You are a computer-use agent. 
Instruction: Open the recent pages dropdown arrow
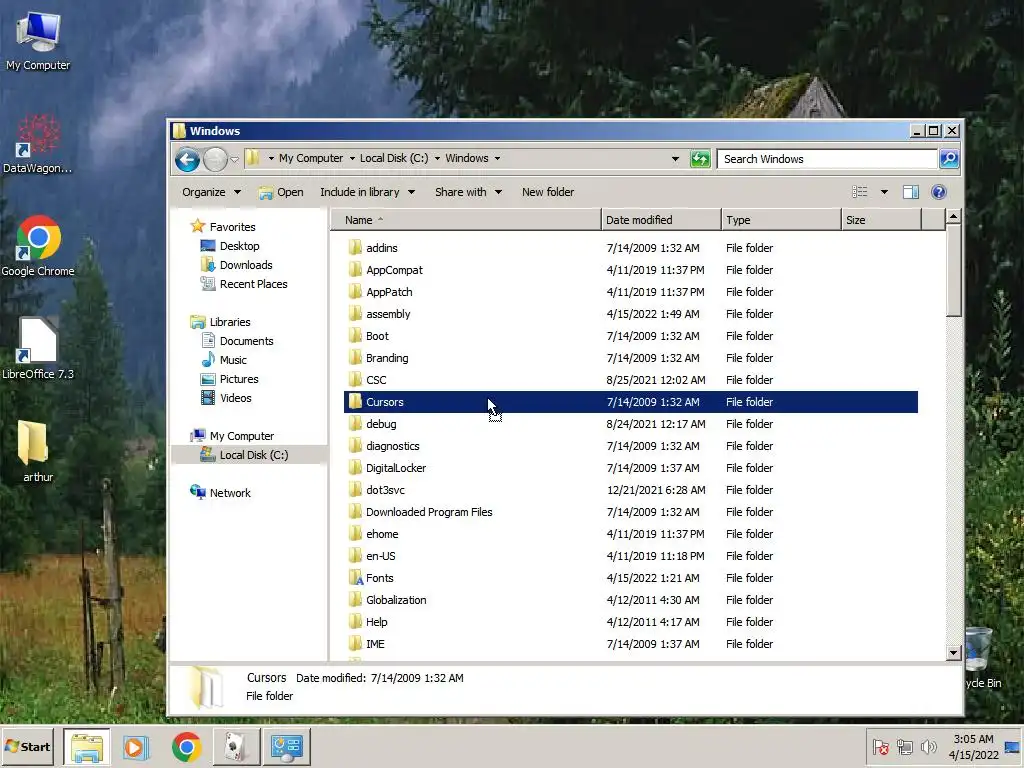pos(234,159)
